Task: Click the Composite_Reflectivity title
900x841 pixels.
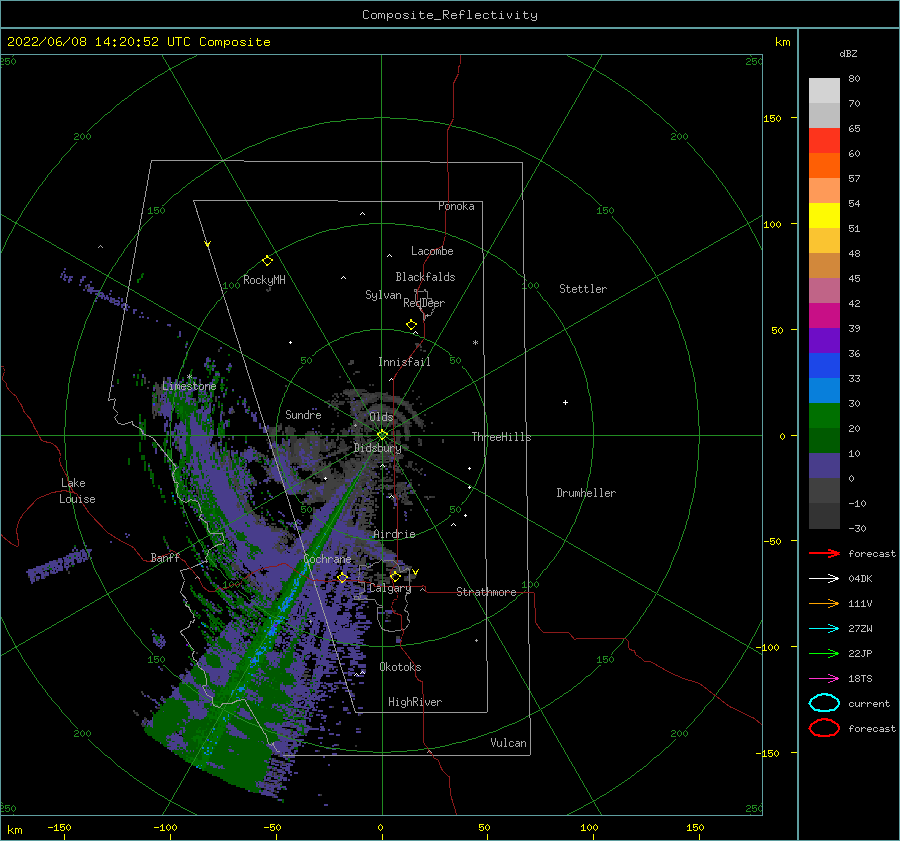Action: pyautogui.click(x=449, y=15)
